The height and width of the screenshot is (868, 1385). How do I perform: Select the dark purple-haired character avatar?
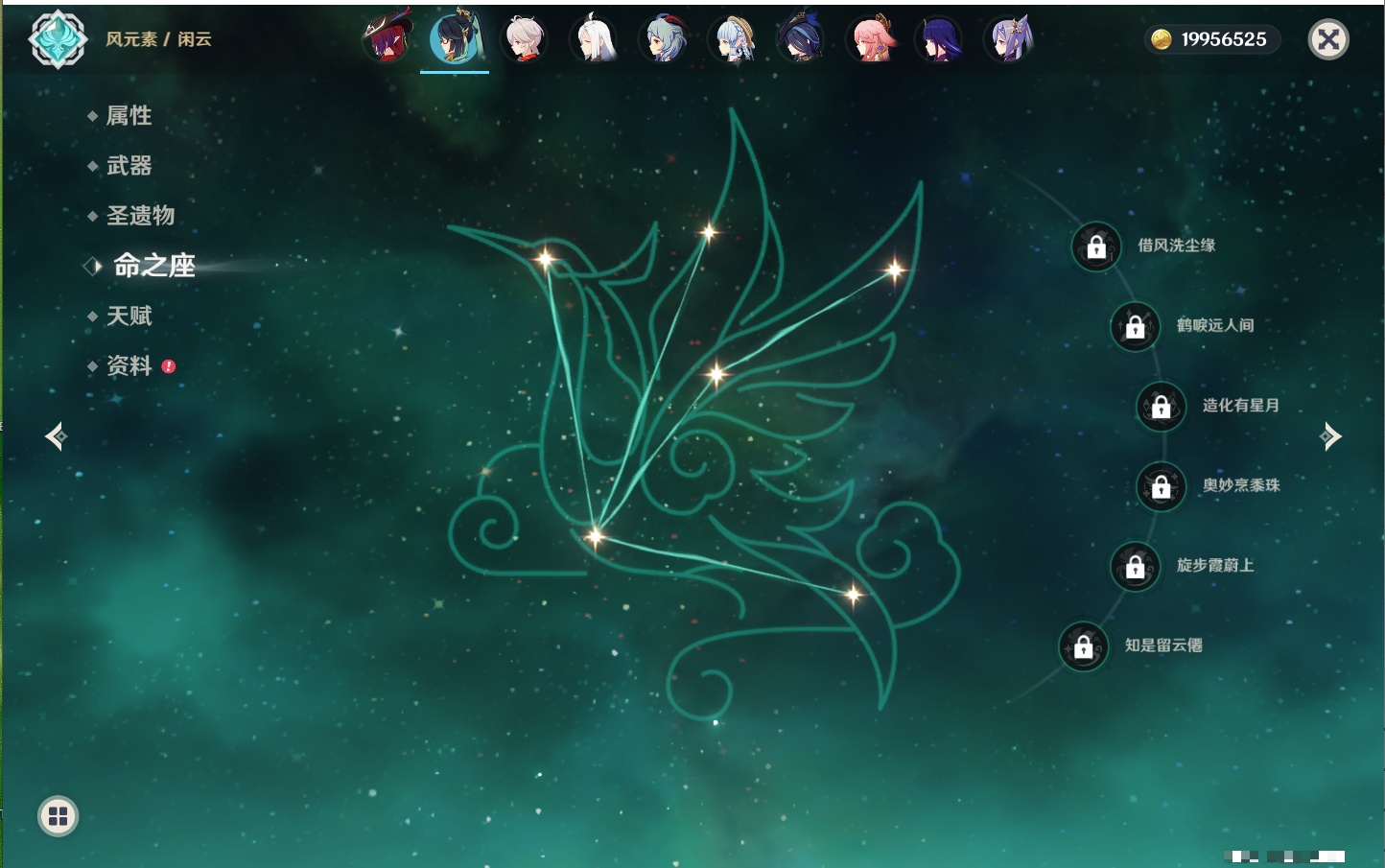tap(940, 39)
